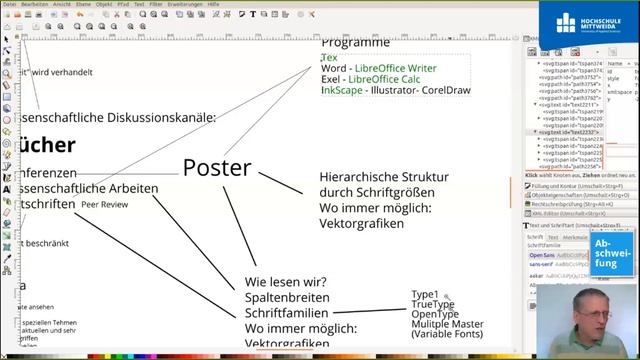Screen dimensions: 640x360
Task: Click the Peer Review label on canvas
Action: pos(104,204)
